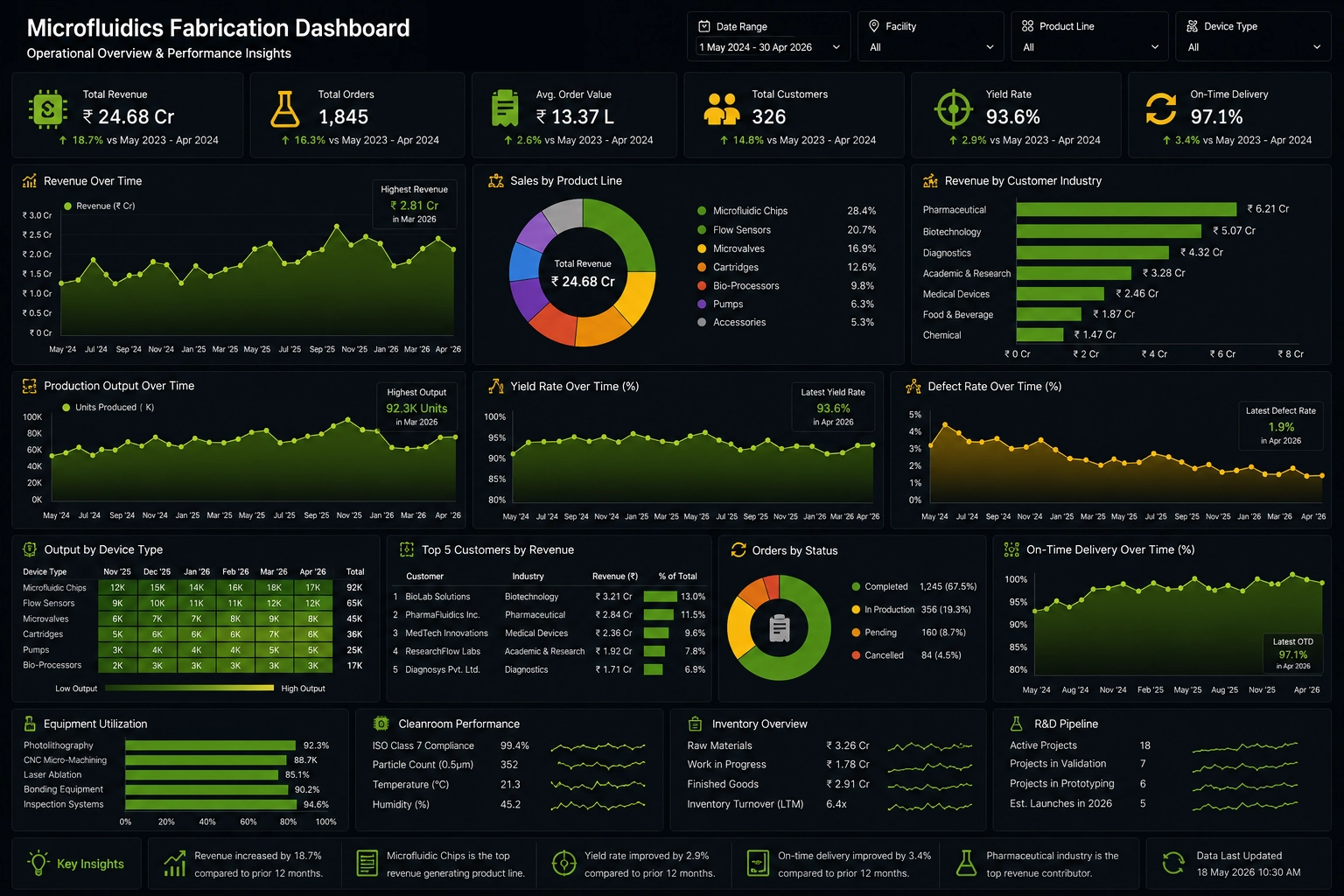Toggle the Revenue (₹ Cr) chart legend
This screenshot has width=1344, height=896.
click(x=100, y=206)
